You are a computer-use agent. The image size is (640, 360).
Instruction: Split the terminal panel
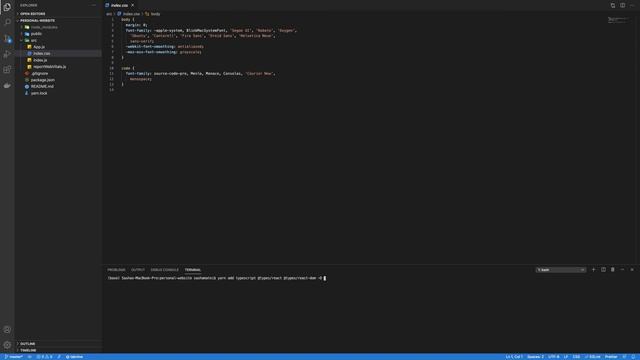(x=603, y=270)
